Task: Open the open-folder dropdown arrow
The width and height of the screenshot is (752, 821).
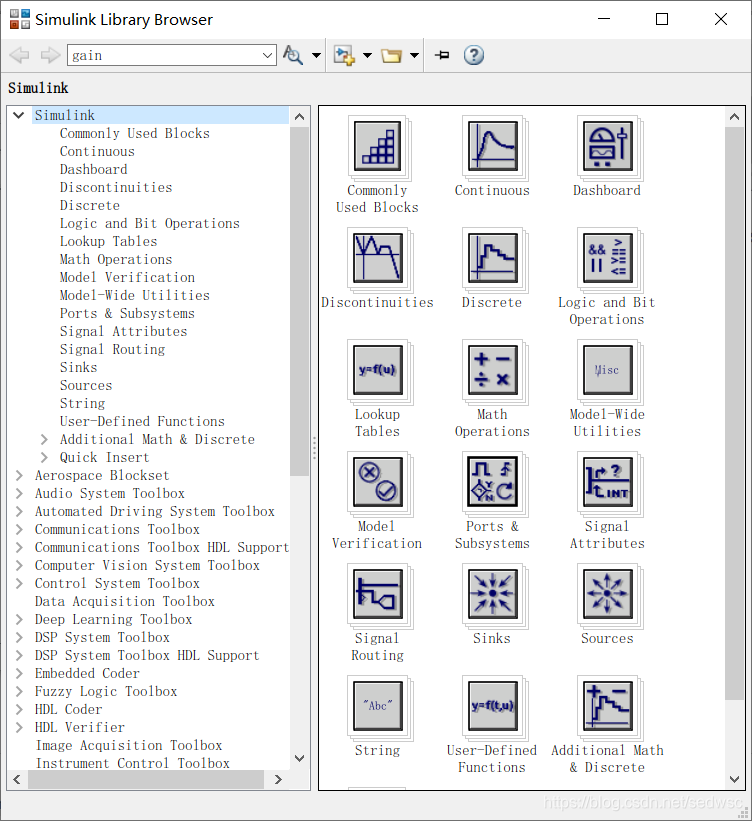Action: point(414,55)
